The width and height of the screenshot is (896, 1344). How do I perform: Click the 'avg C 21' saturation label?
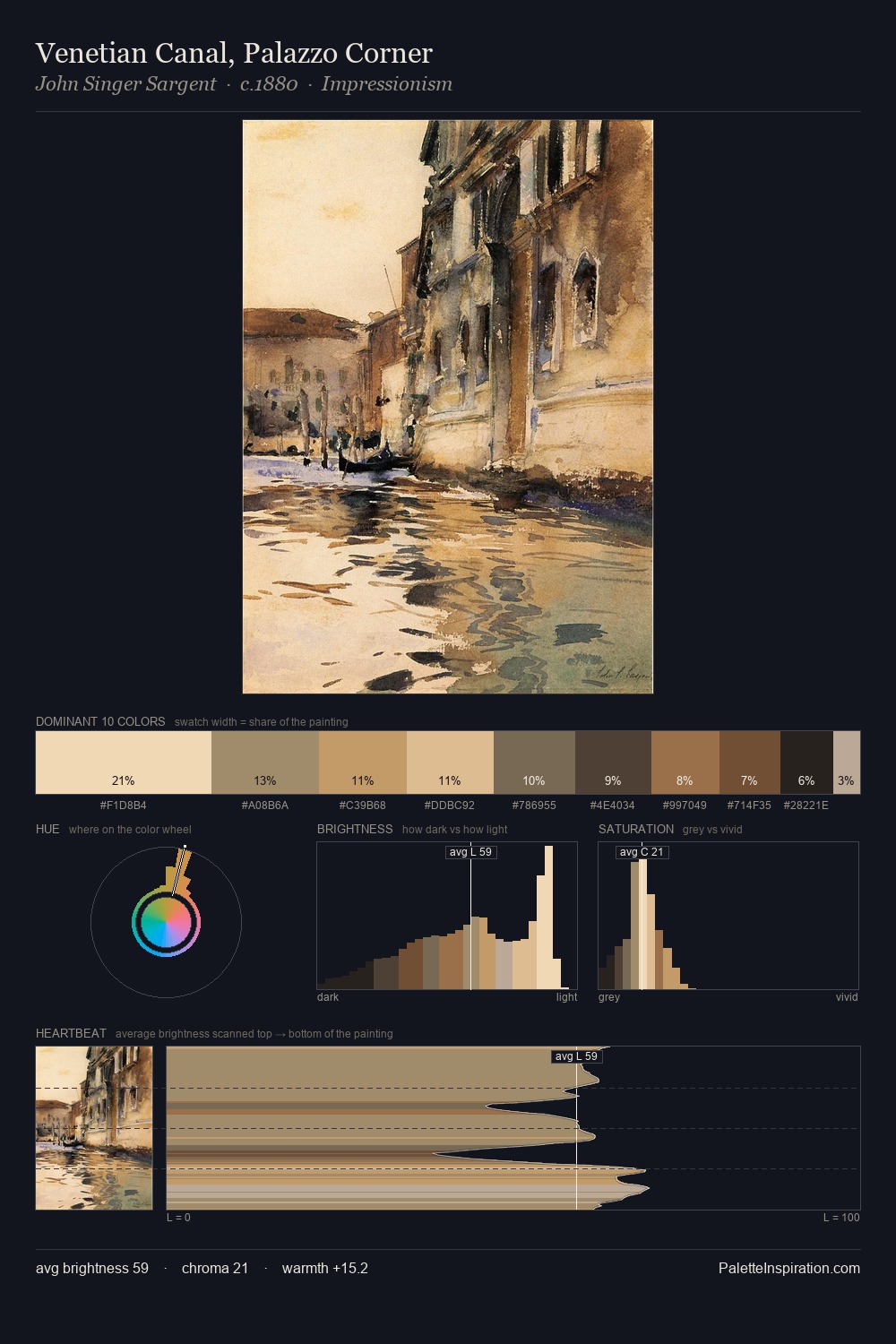click(x=642, y=852)
